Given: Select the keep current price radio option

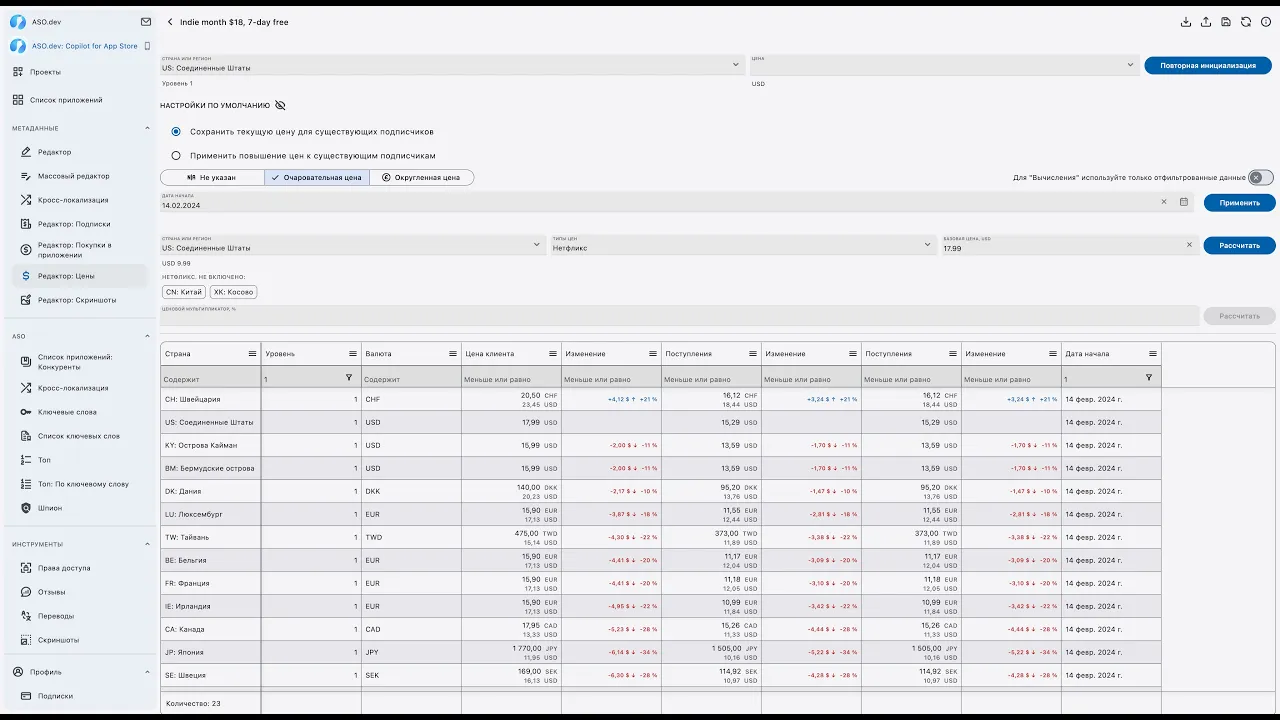Looking at the screenshot, I should tap(176, 131).
